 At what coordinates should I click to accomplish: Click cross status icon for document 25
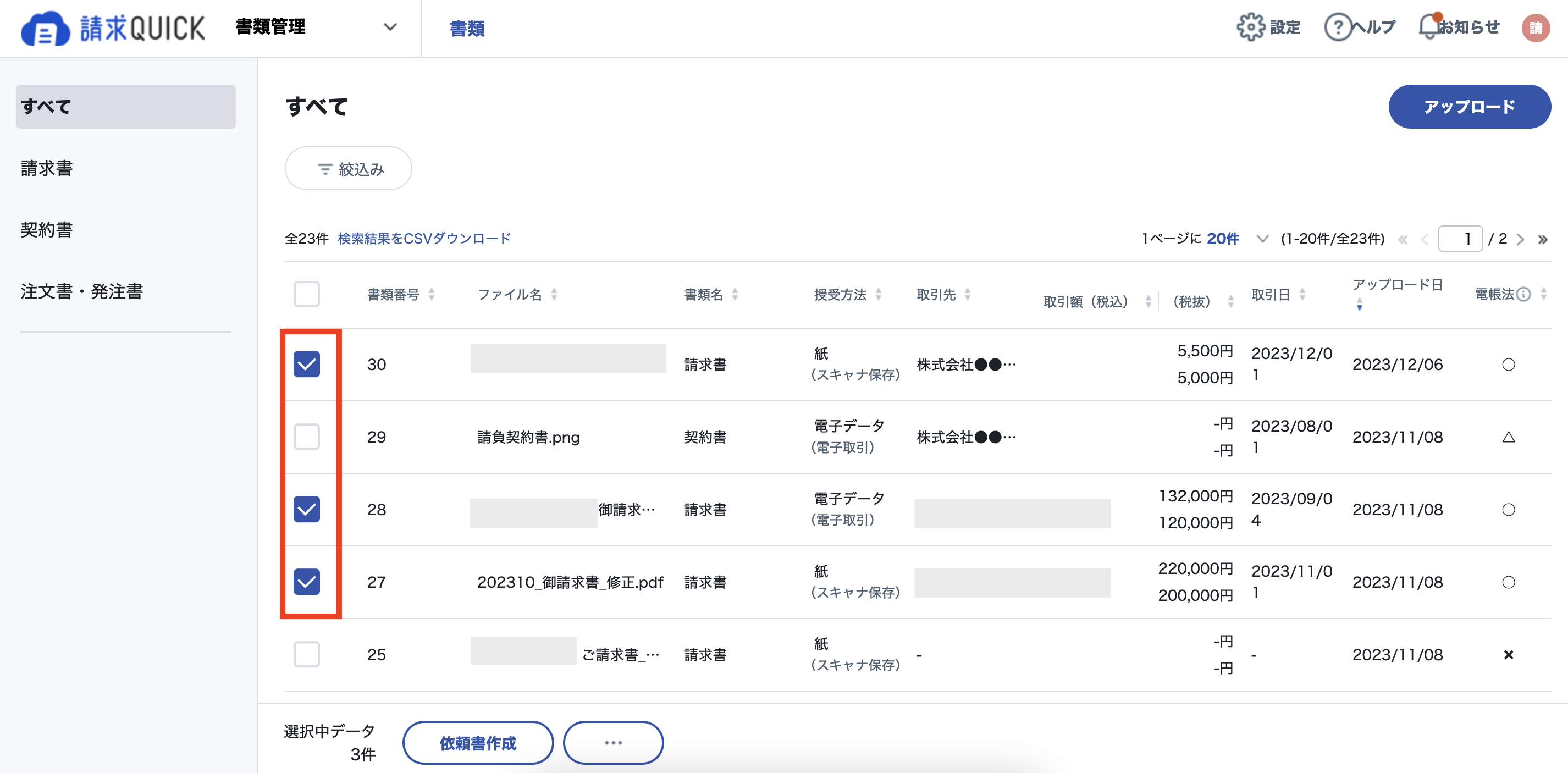(x=1509, y=655)
